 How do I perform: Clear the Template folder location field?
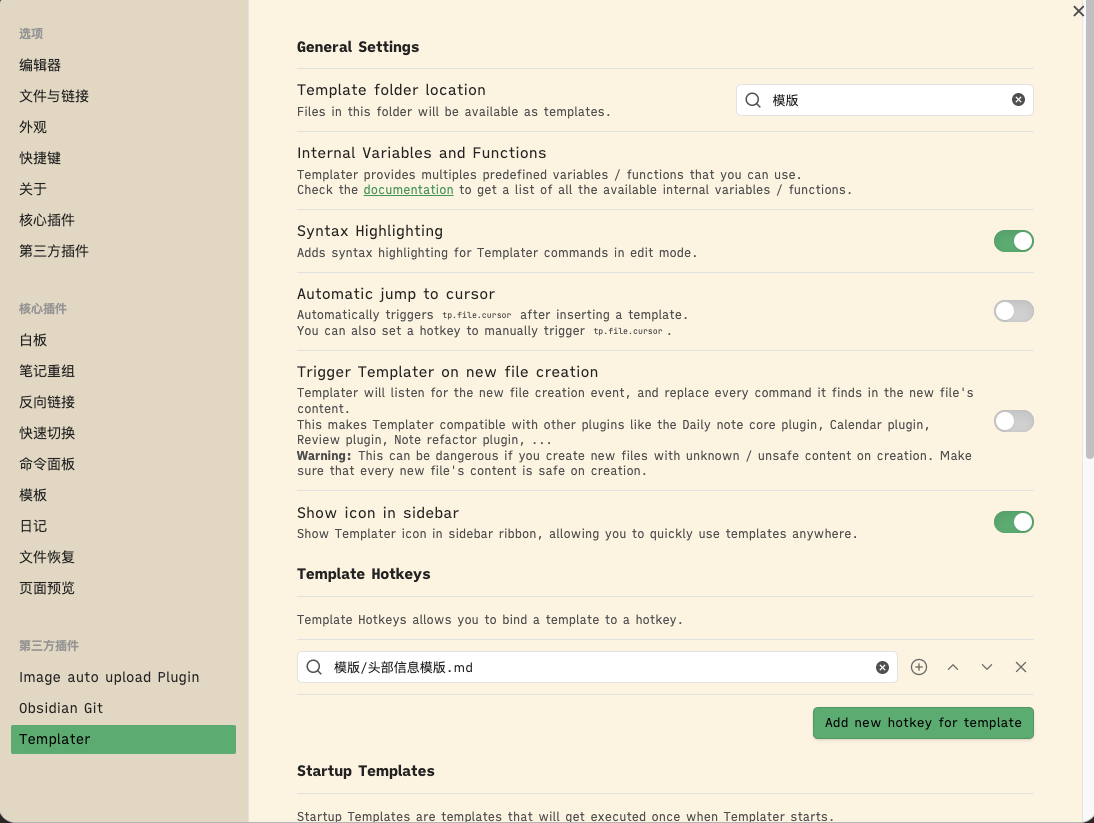[1018, 100]
